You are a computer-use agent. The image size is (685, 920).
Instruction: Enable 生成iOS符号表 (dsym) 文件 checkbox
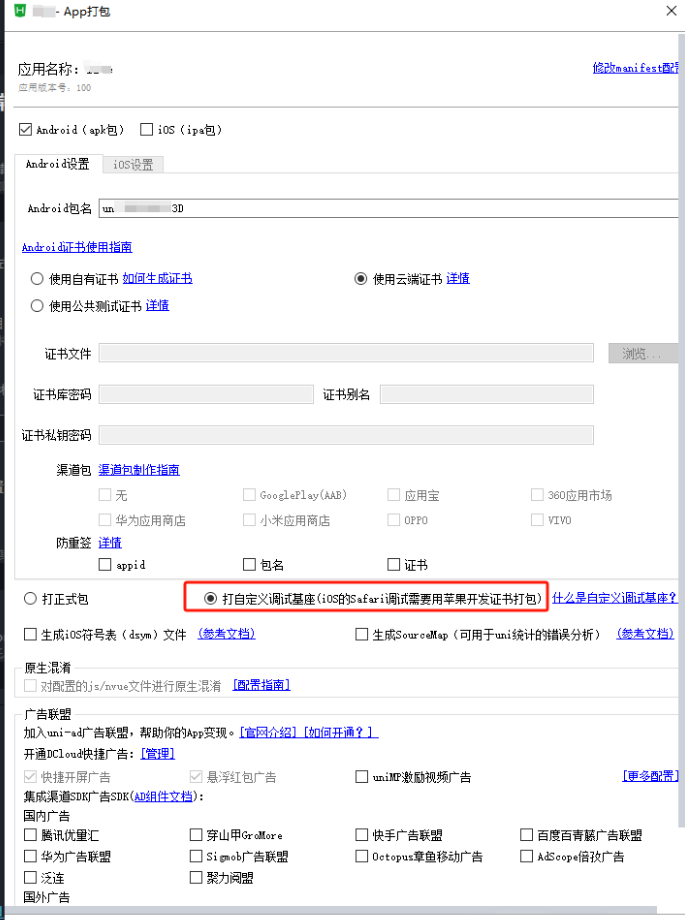pos(30,634)
